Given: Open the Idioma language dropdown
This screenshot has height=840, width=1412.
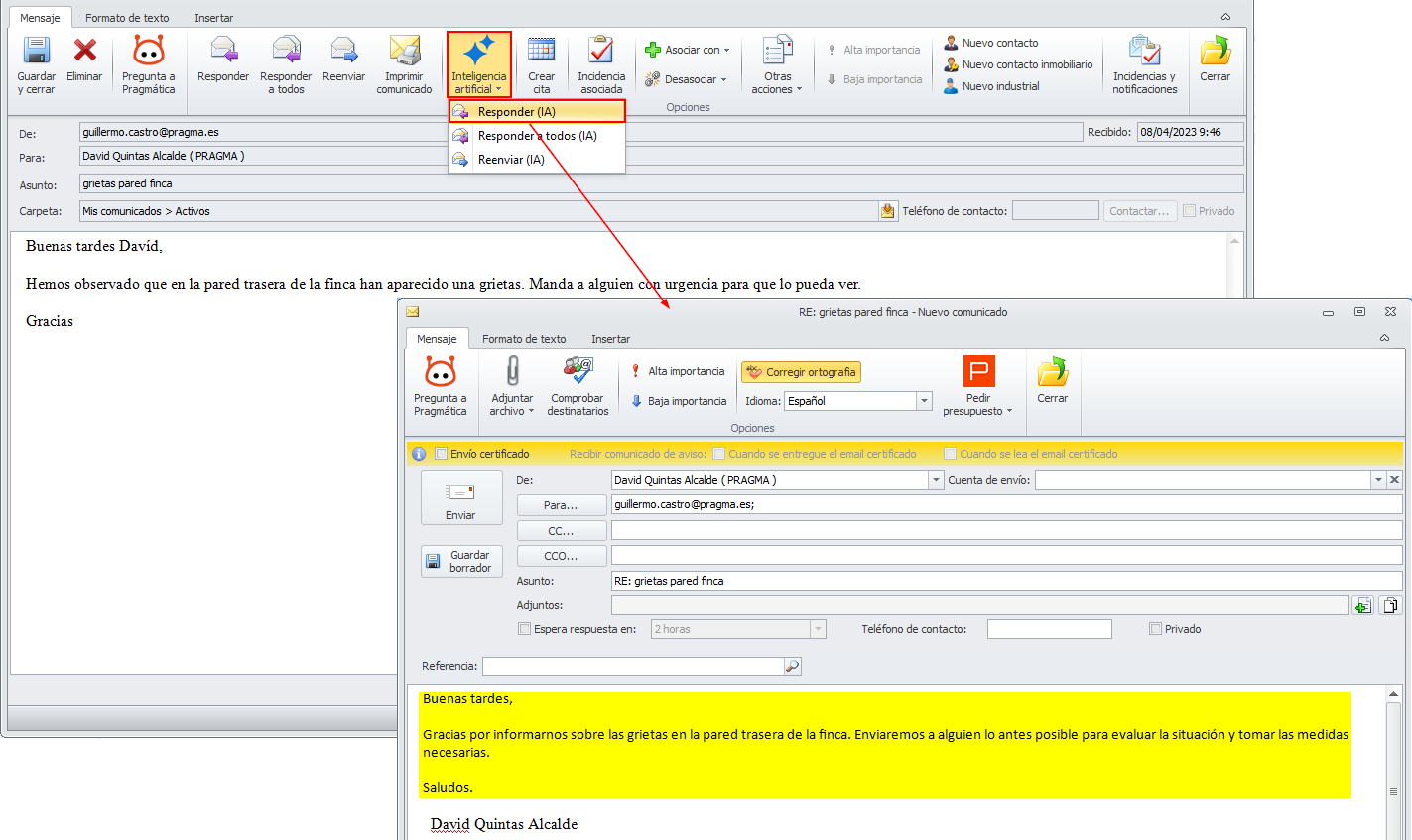Looking at the screenshot, I should pos(924,401).
